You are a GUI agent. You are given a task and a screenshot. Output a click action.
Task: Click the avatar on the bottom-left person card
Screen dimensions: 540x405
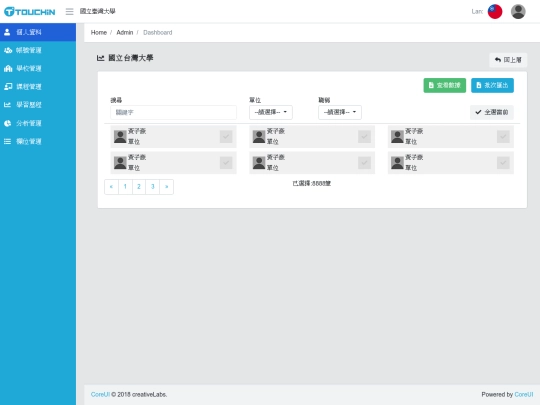pyautogui.click(x=120, y=163)
